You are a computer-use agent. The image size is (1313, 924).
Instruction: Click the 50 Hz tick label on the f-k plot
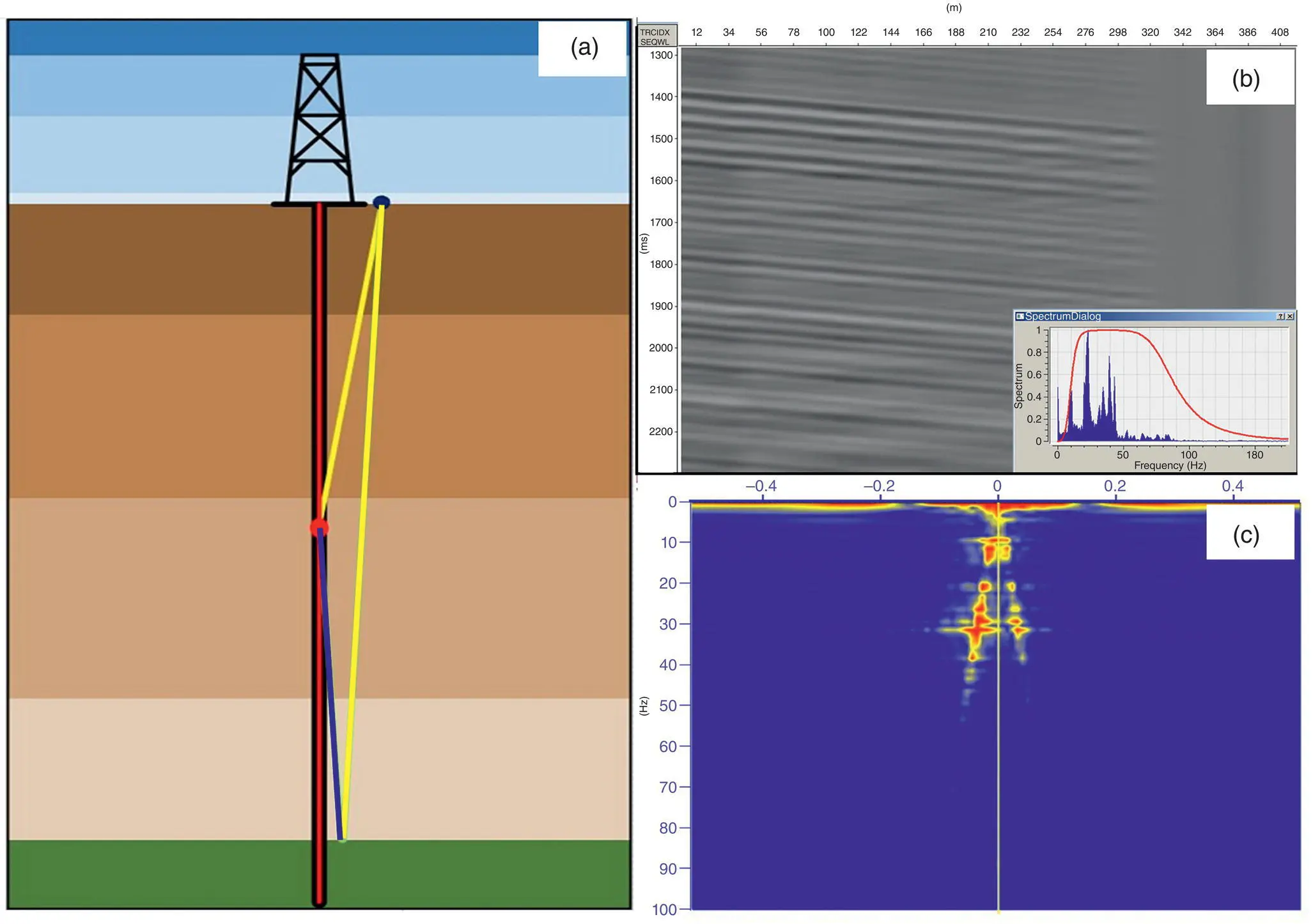pos(668,706)
